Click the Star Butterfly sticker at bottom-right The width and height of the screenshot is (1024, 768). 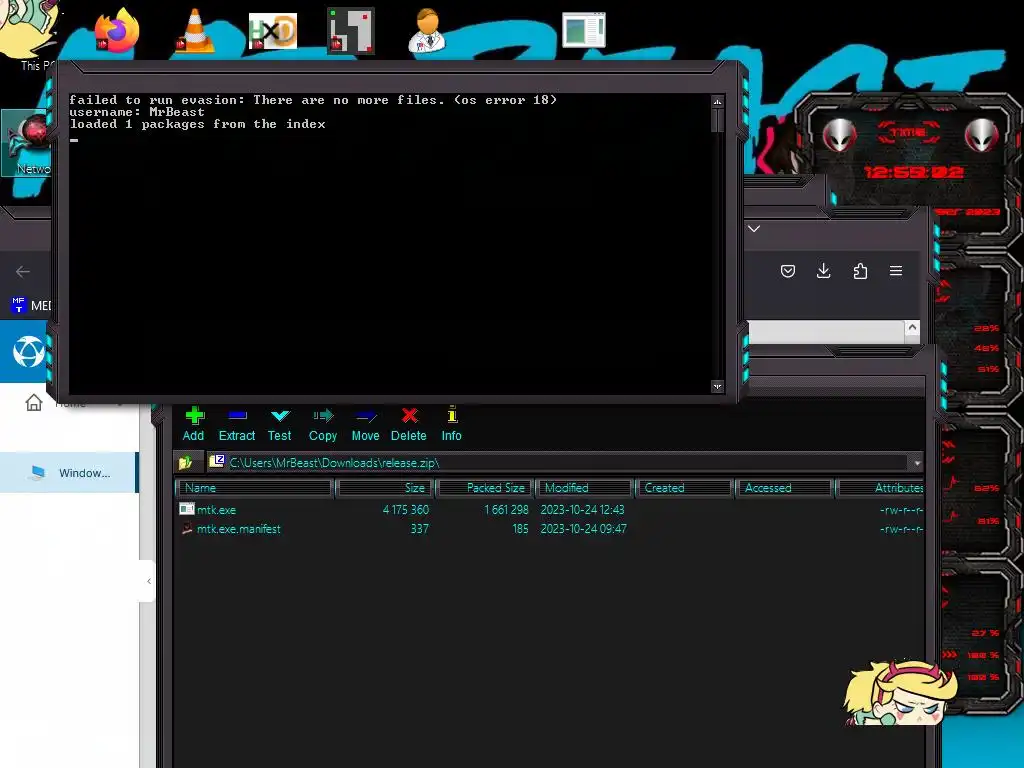pyautogui.click(x=900, y=692)
